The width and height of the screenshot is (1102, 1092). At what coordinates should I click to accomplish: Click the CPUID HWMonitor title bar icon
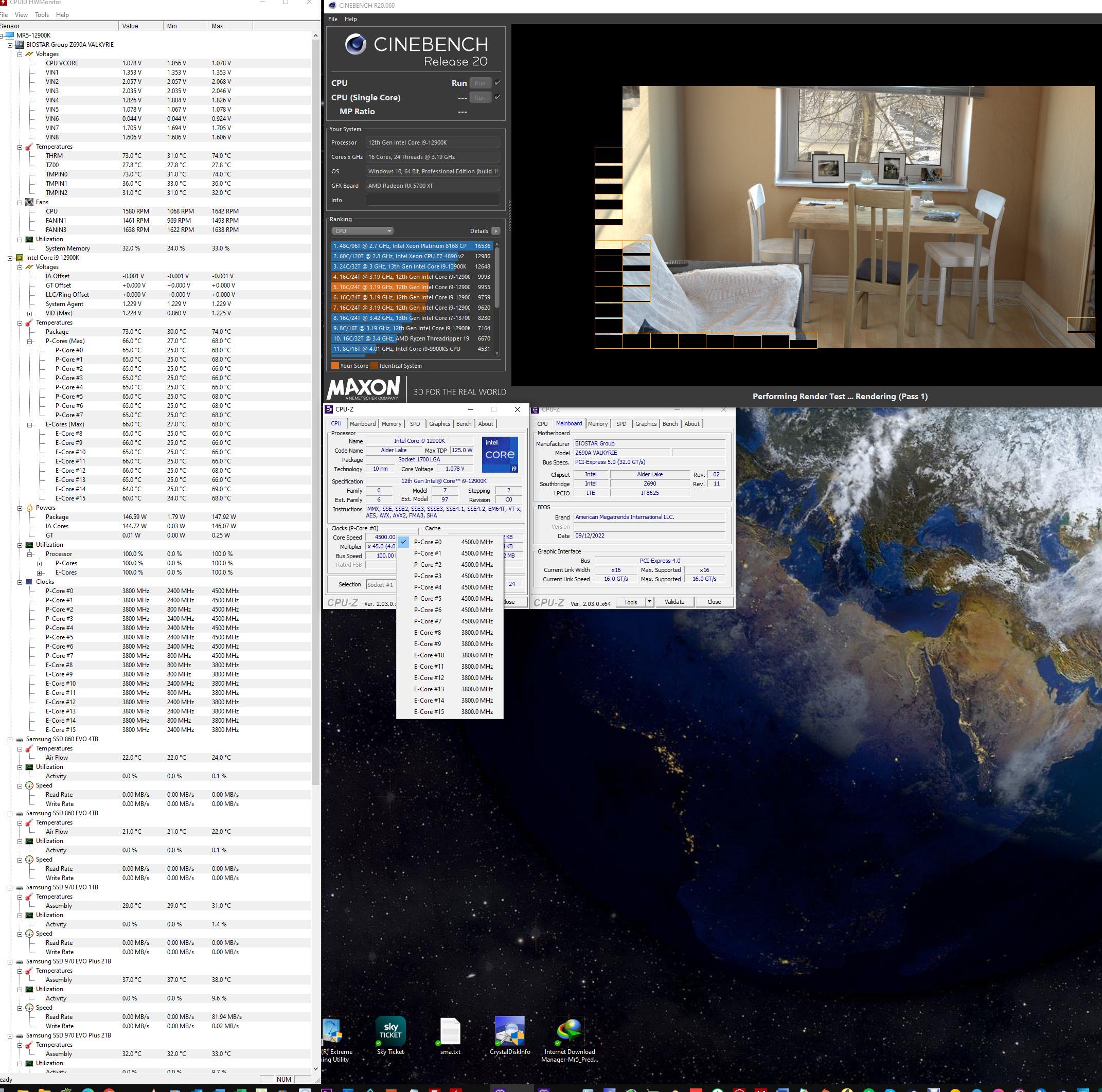pyautogui.click(x=3, y=3)
